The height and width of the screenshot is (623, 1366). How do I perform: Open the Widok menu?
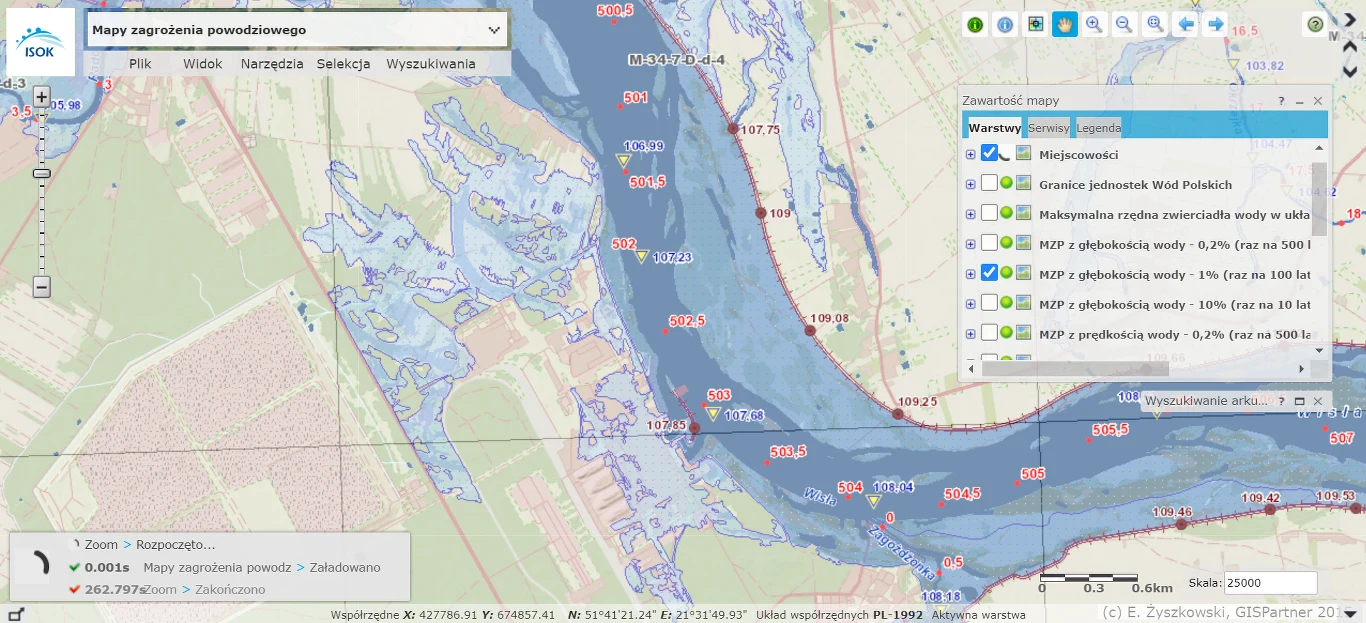click(203, 64)
